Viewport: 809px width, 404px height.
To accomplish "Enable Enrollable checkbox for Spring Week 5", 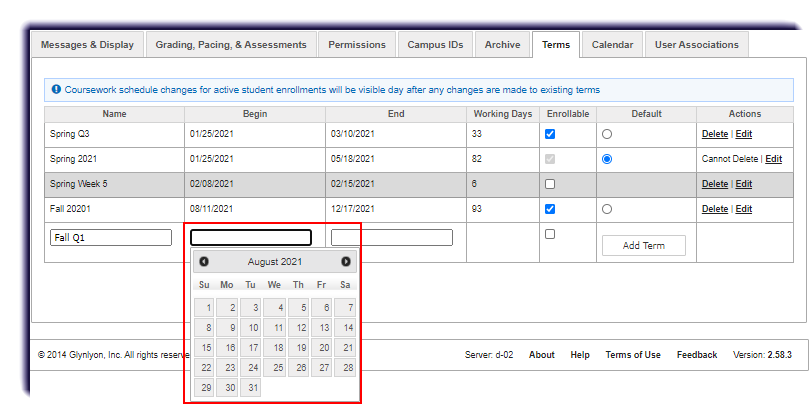I will click(549, 184).
